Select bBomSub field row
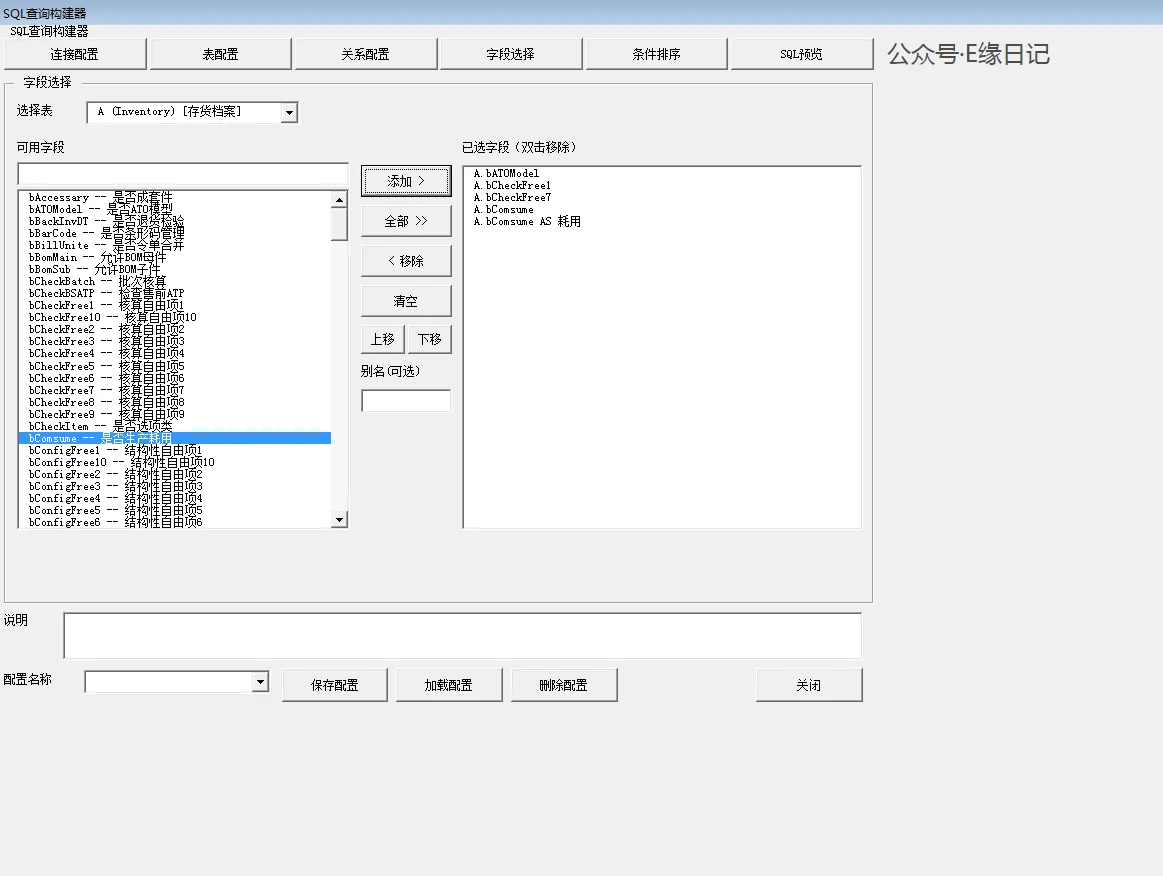 click(174, 269)
